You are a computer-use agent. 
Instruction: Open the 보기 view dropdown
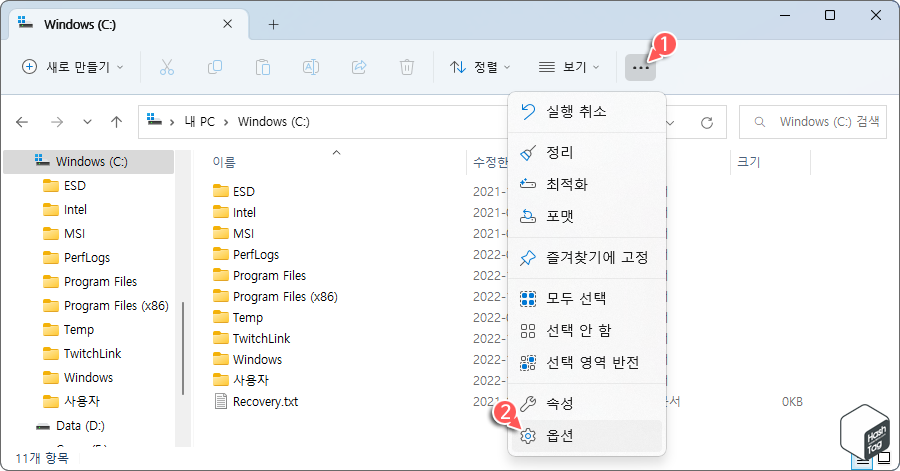tap(569, 67)
